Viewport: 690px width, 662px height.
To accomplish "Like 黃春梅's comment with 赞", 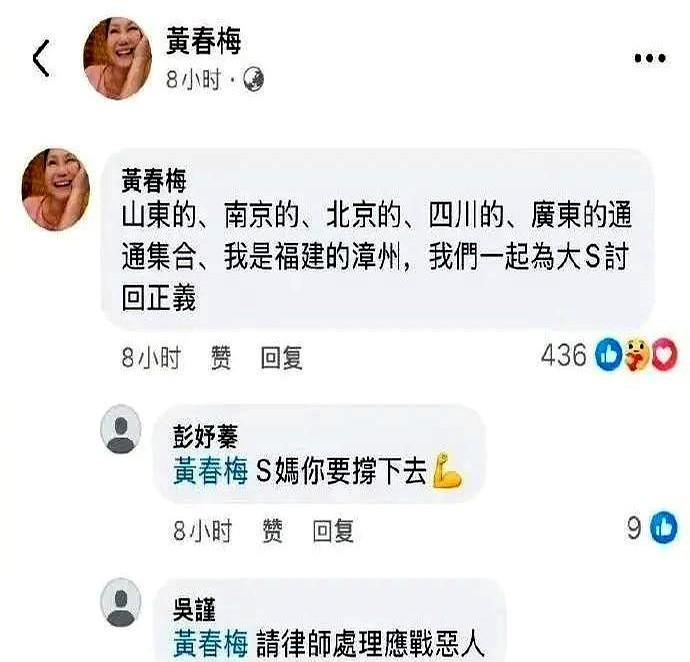I will pyautogui.click(x=220, y=357).
